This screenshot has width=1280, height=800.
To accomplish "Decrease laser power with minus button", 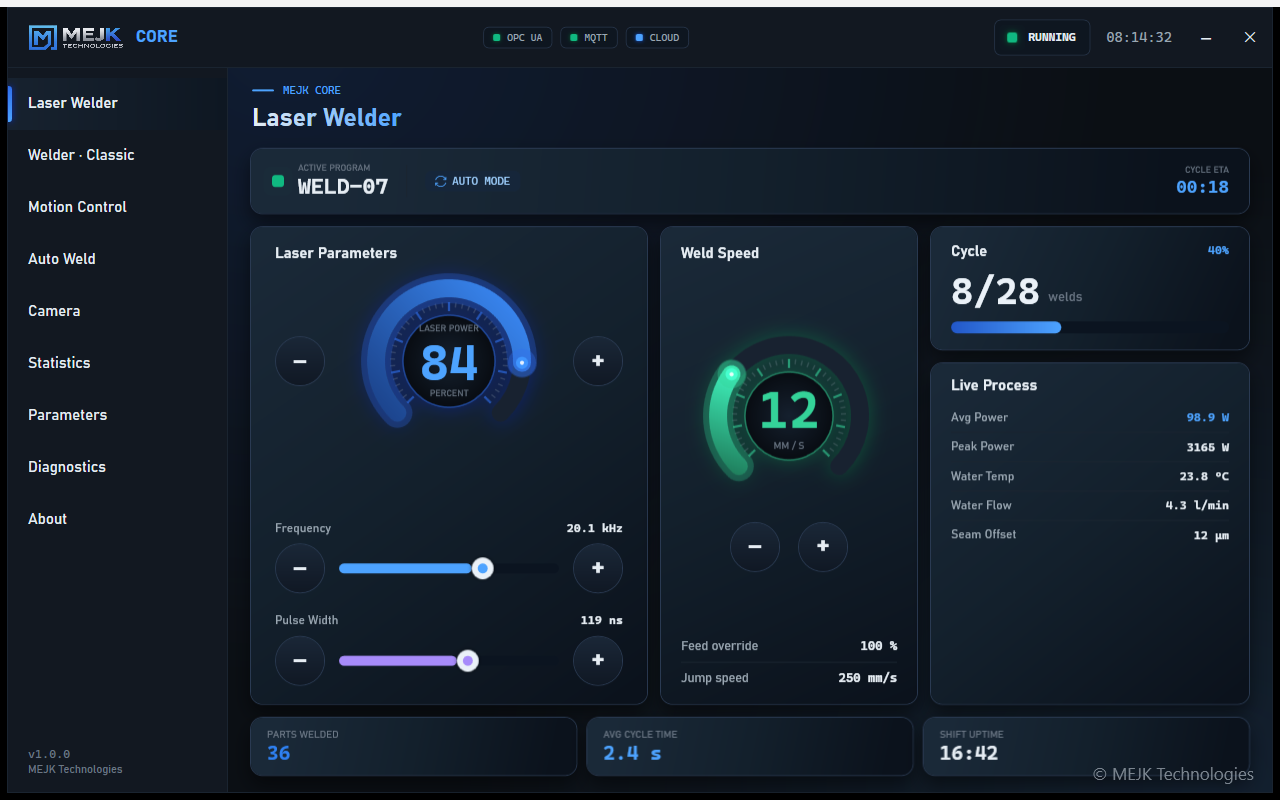I will tap(300, 361).
